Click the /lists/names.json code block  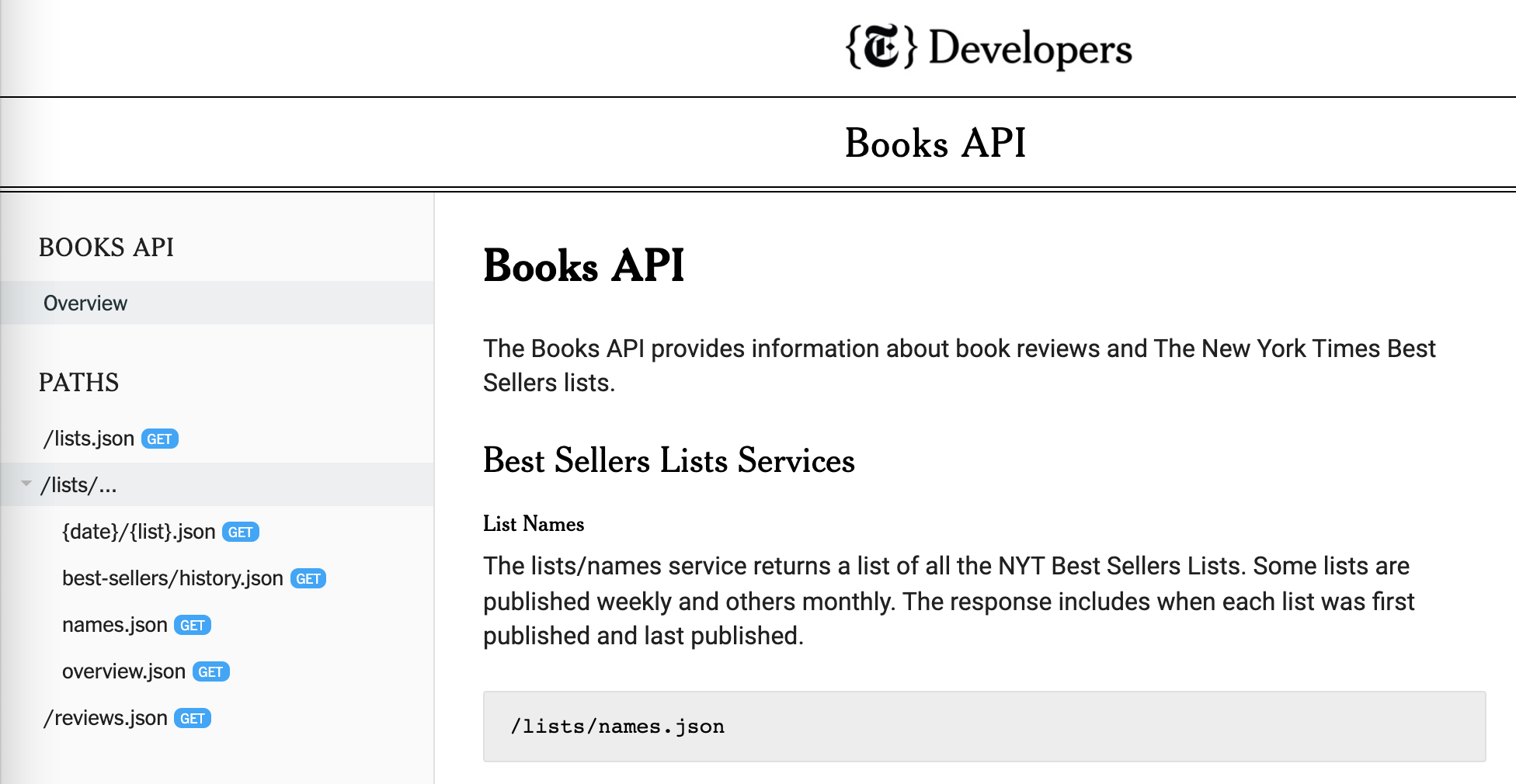[984, 727]
